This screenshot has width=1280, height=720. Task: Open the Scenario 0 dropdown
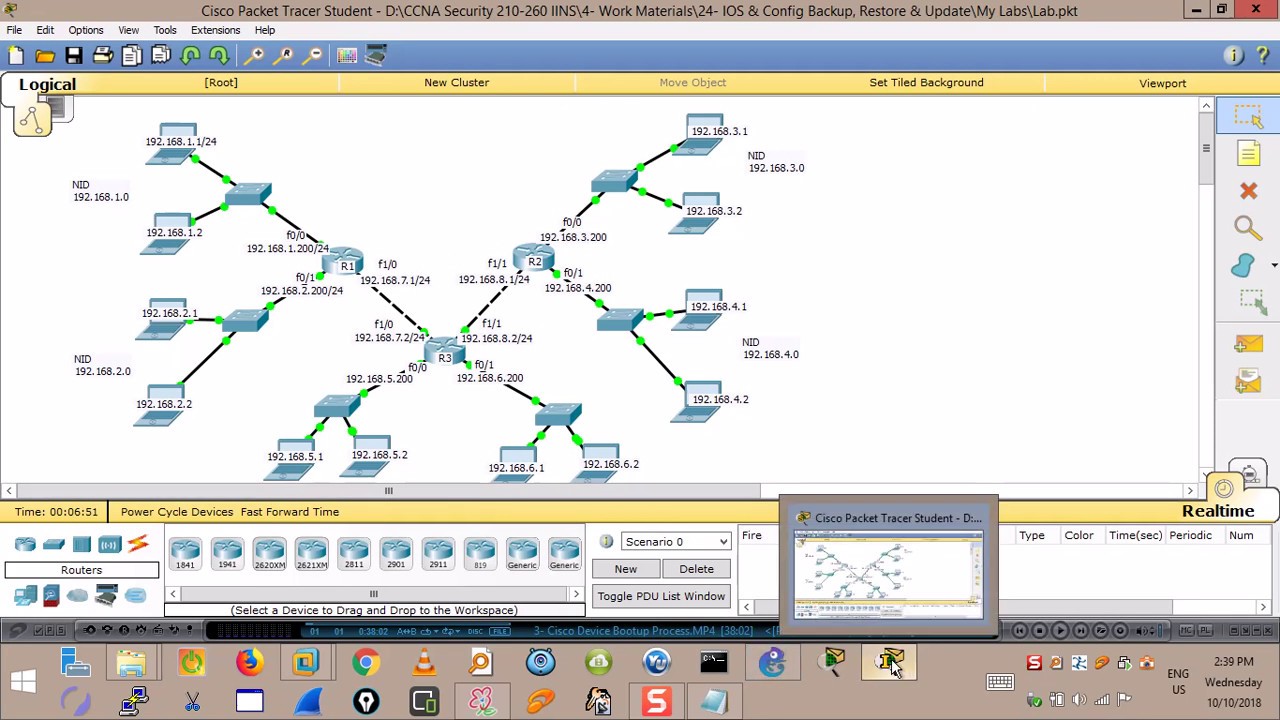coord(676,542)
